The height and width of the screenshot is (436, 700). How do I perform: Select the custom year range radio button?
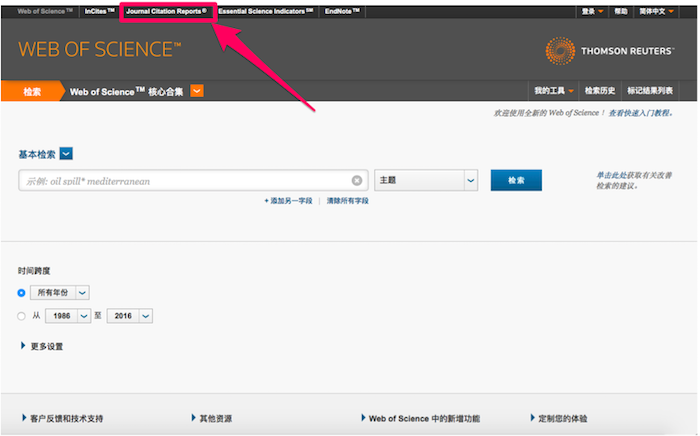click(x=22, y=316)
